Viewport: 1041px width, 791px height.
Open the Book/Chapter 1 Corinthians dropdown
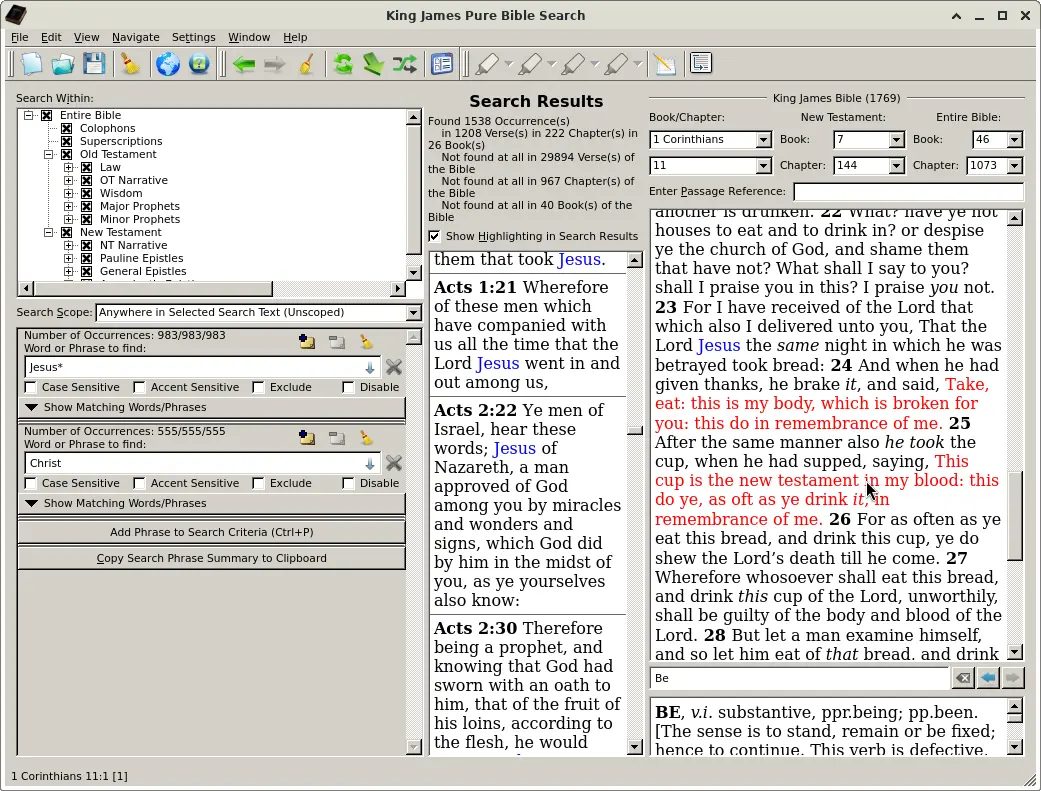tap(764, 139)
